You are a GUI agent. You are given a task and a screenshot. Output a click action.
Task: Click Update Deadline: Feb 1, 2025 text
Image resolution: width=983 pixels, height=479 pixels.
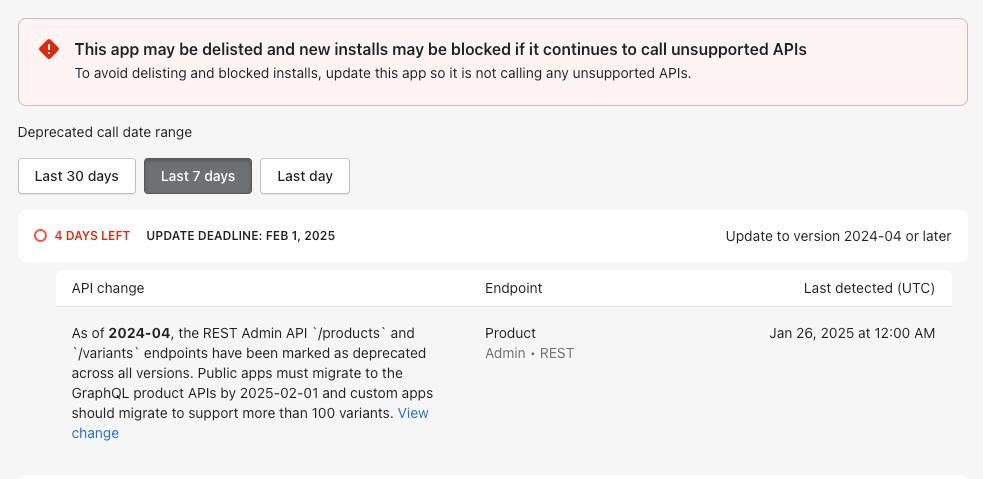240,236
